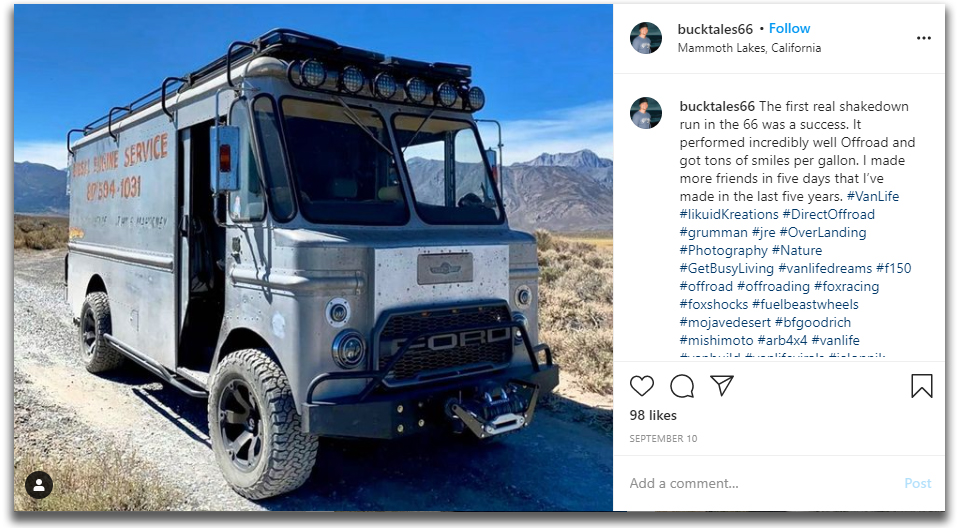Viewport: 960px width, 528px height.
Task: Open the #grumman hashtag
Action: (x=713, y=232)
